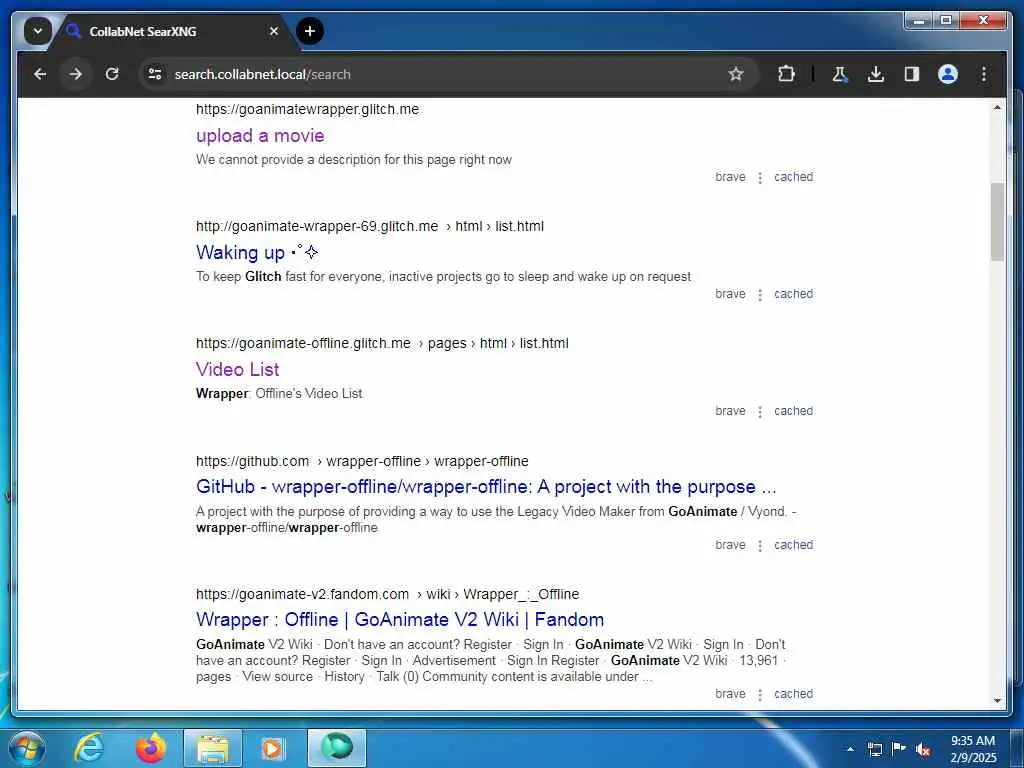Click the muted volume tray icon

click(x=923, y=750)
